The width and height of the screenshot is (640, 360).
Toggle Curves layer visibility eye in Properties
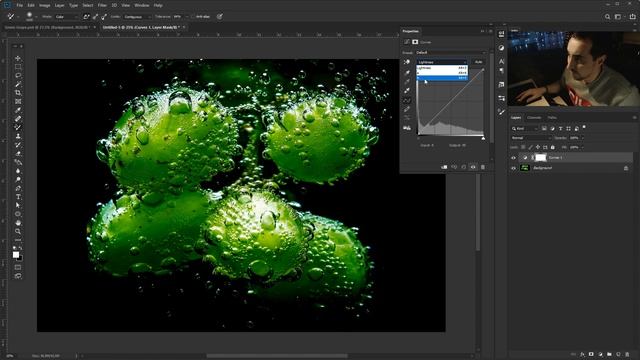click(473, 167)
